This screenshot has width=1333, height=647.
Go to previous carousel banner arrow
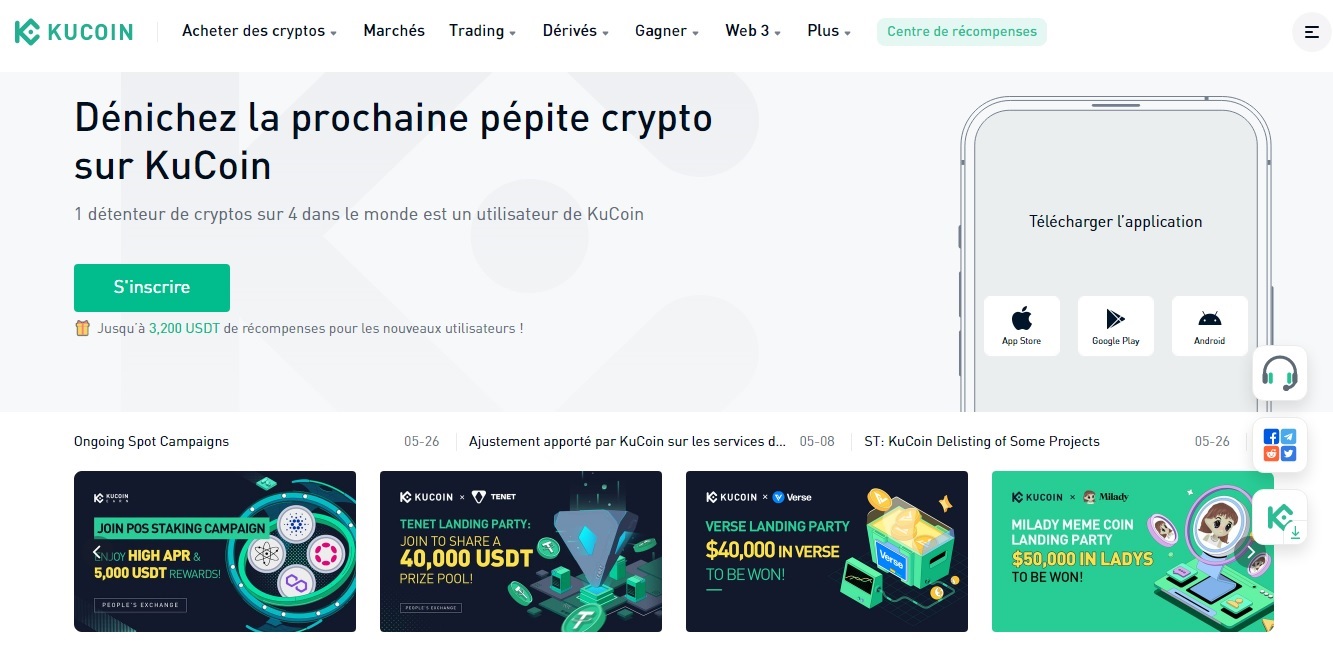point(97,551)
